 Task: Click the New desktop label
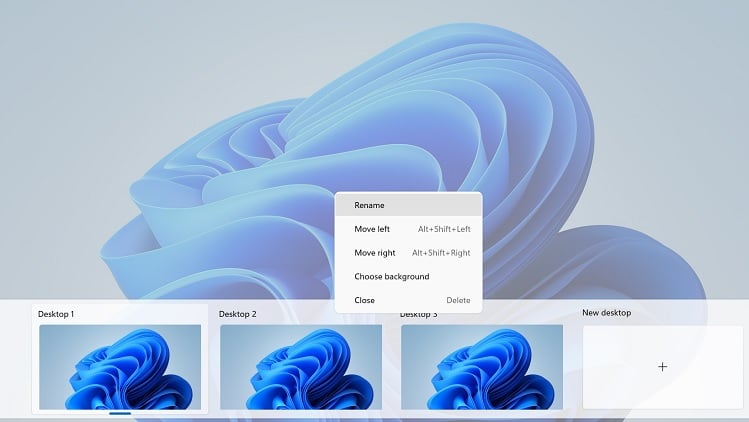(x=607, y=313)
